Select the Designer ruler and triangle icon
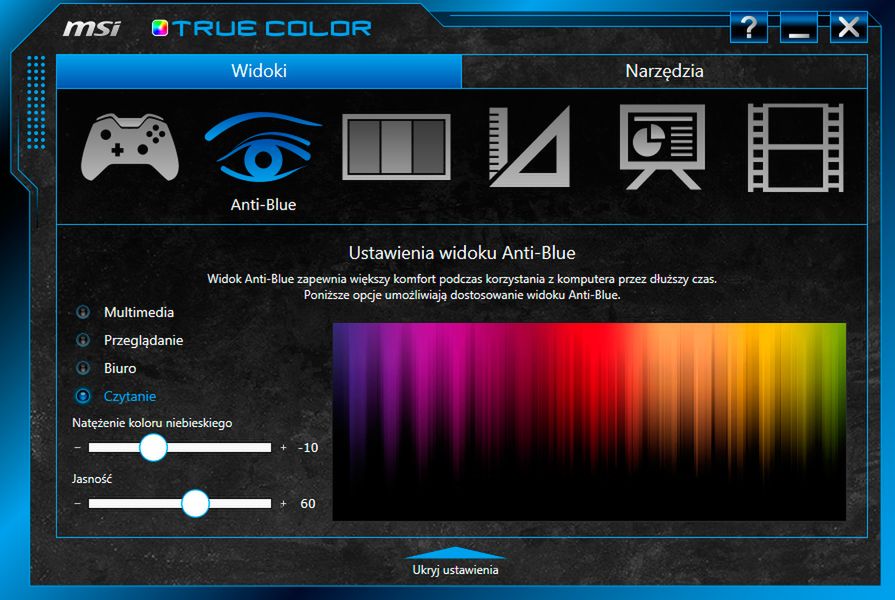The image size is (895, 600). point(529,146)
